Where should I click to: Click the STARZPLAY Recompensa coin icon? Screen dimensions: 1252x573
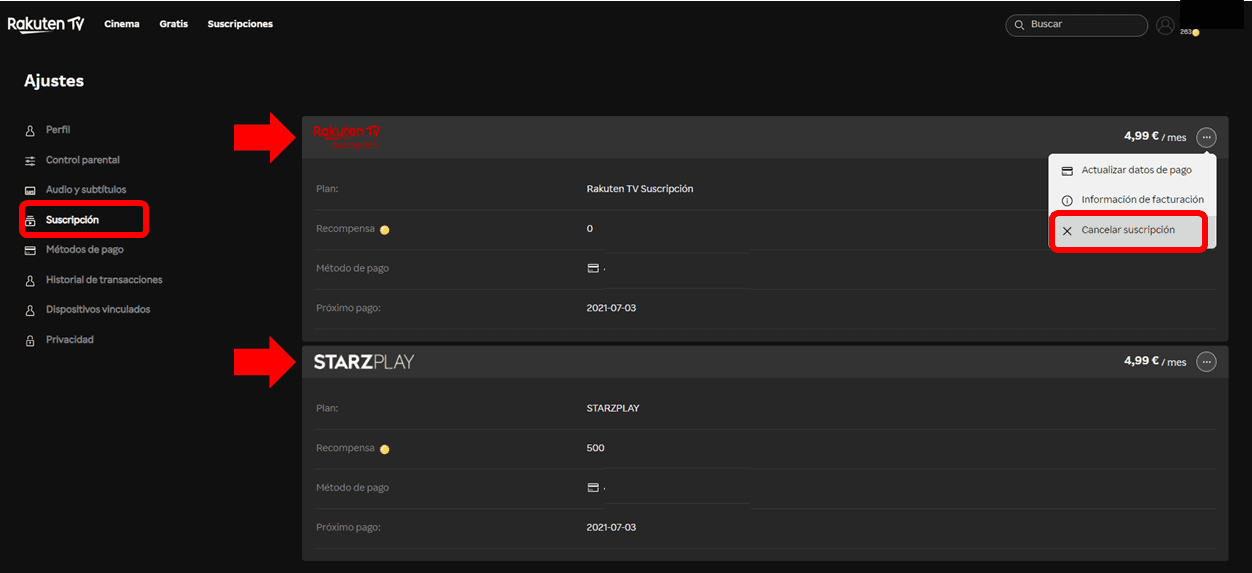point(384,449)
